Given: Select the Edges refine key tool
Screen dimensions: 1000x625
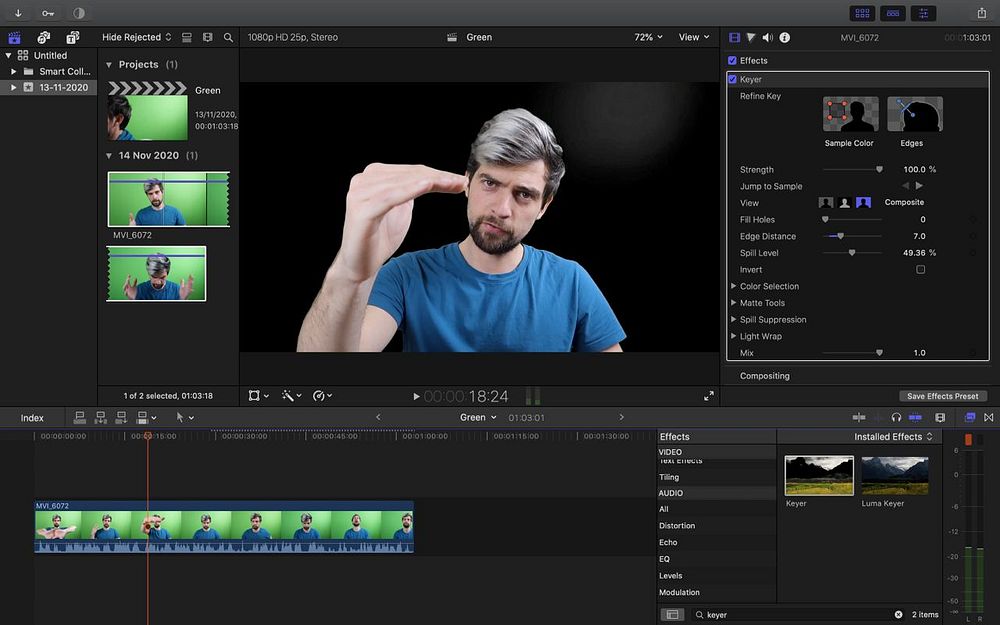Looking at the screenshot, I should tap(914, 115).
